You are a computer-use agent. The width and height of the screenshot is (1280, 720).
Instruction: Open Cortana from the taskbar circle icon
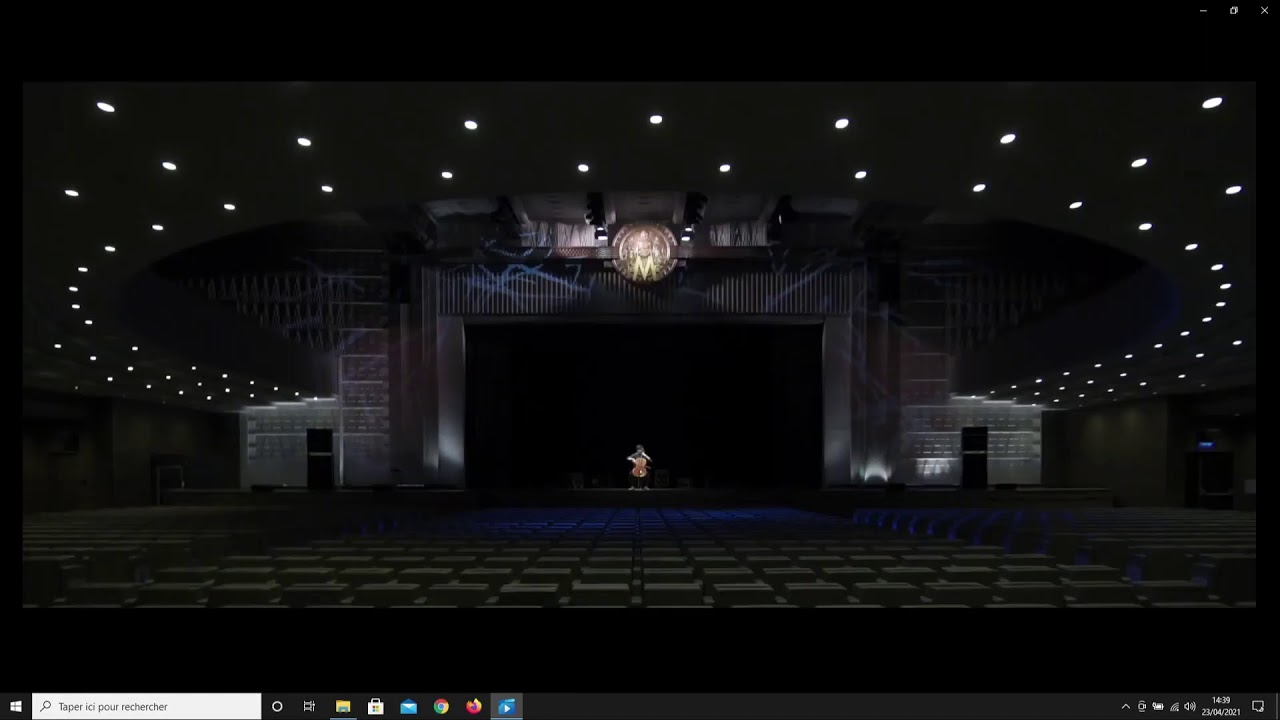pyautogui.click(x=277, y=706)
